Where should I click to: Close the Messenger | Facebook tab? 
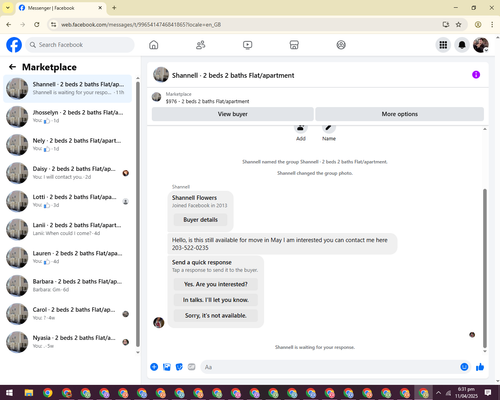tap(100, 8)
